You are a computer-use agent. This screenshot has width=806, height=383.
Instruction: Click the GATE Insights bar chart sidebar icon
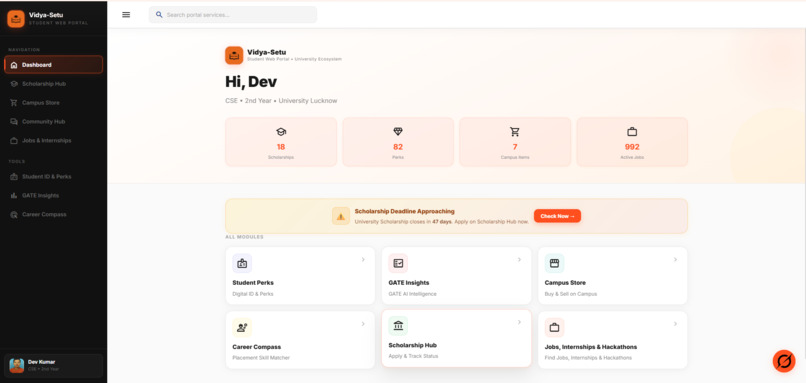pos(14,195)
